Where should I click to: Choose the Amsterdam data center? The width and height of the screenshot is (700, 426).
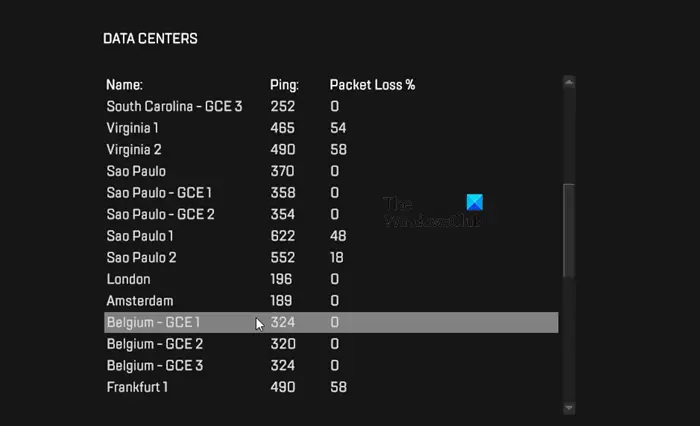tap(331, 301)
